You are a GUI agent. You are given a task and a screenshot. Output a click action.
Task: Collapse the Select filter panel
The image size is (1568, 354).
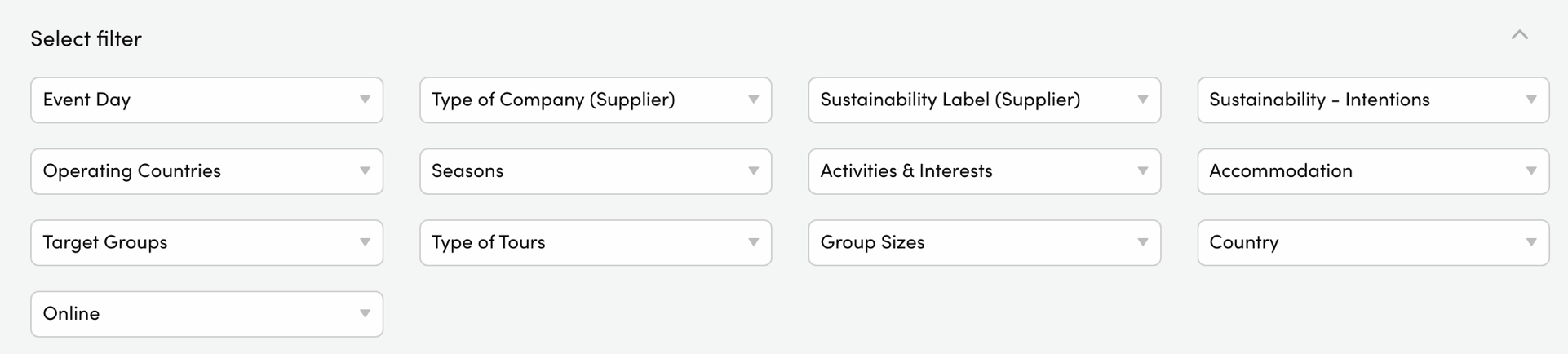pos(1519,35)
